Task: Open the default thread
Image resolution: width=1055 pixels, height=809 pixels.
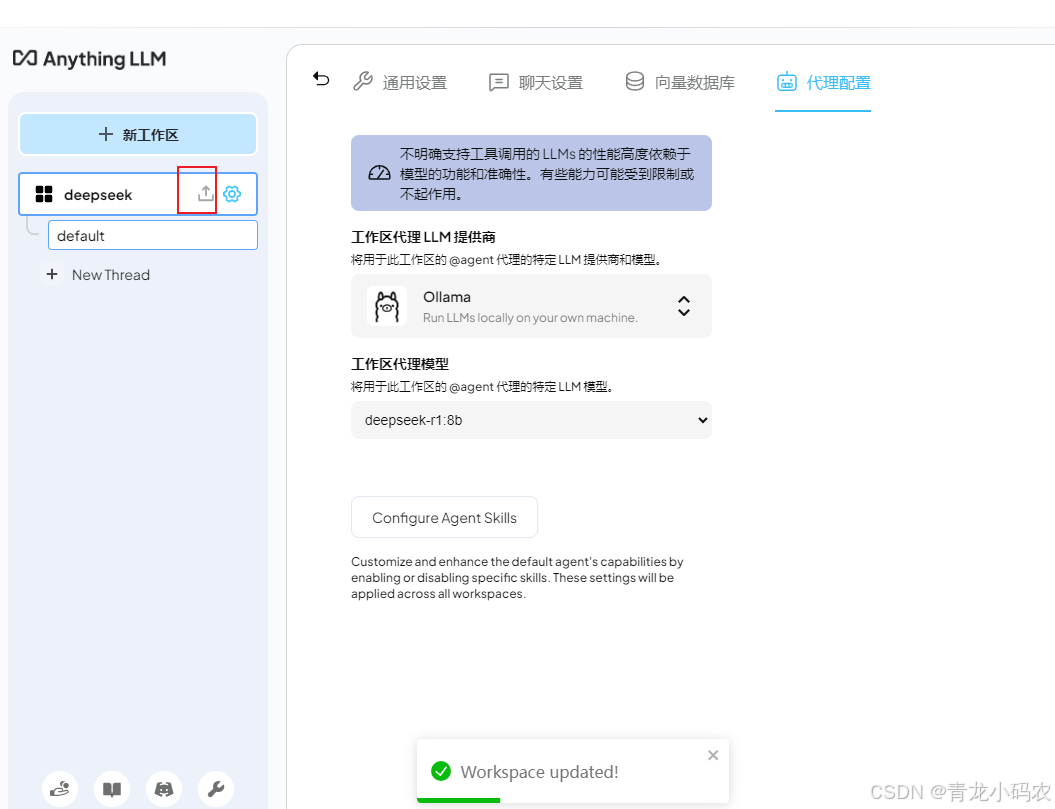Action: pos(153,236)
